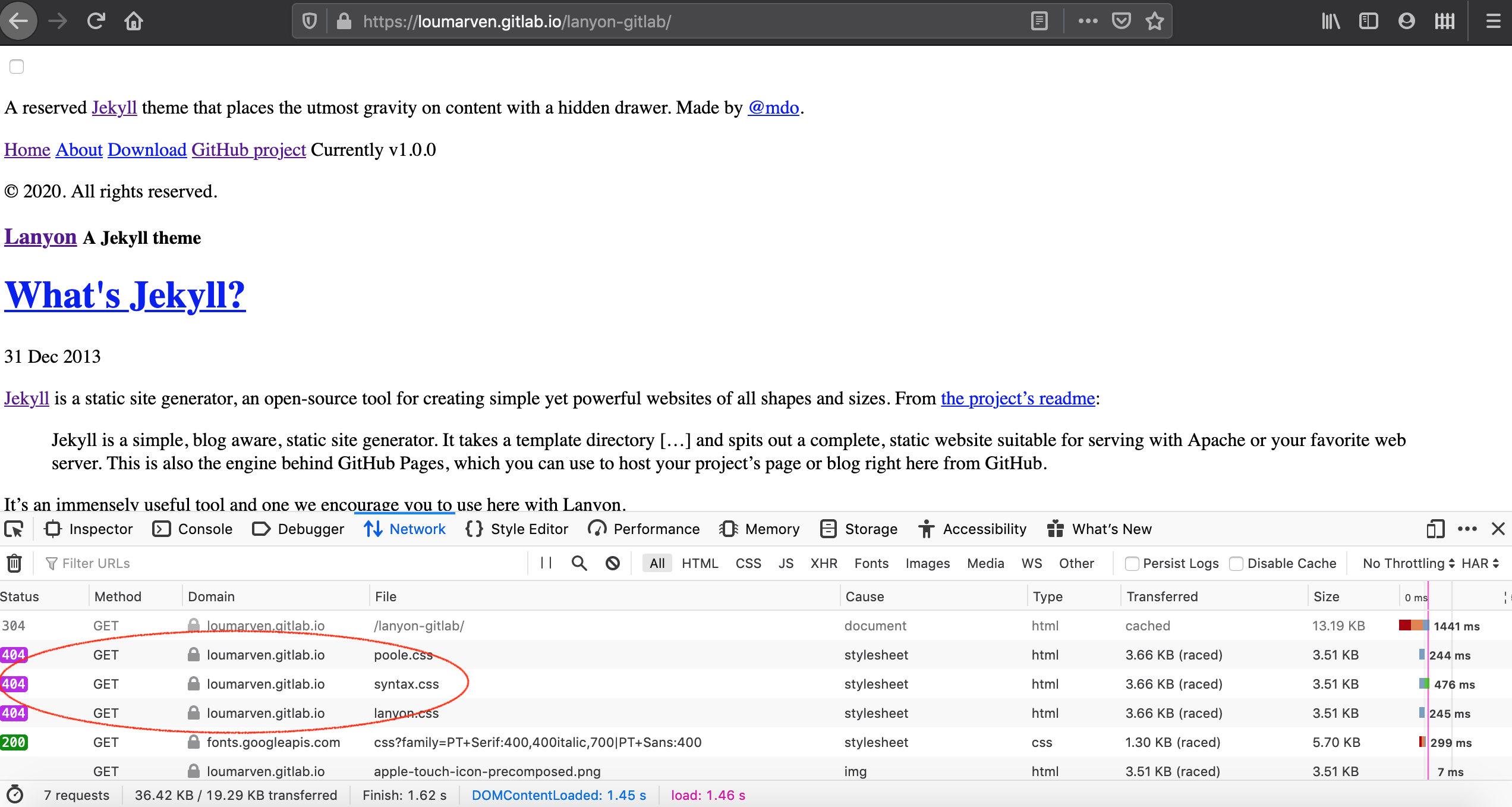Select the fonts.googleapis.com request row
The height and width of the screenshot is (807, 1512).
[x=756, y=742]
